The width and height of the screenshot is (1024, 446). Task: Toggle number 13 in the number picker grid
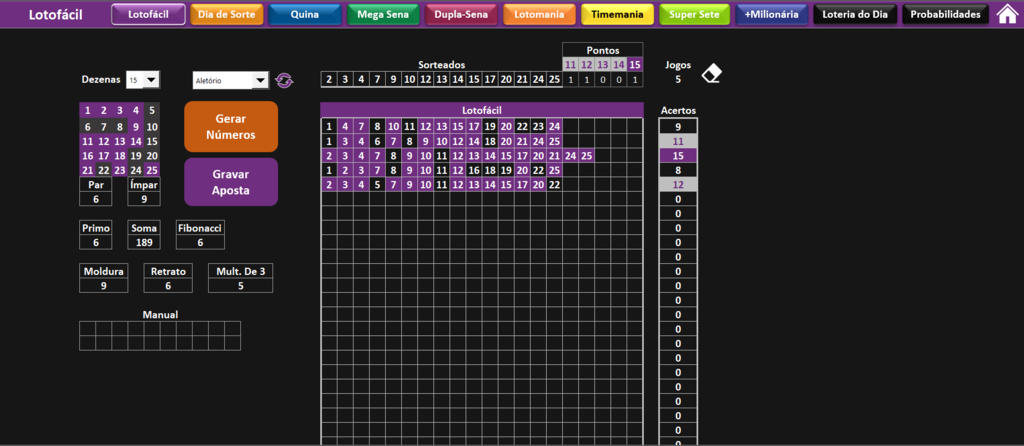coord(120,141)
